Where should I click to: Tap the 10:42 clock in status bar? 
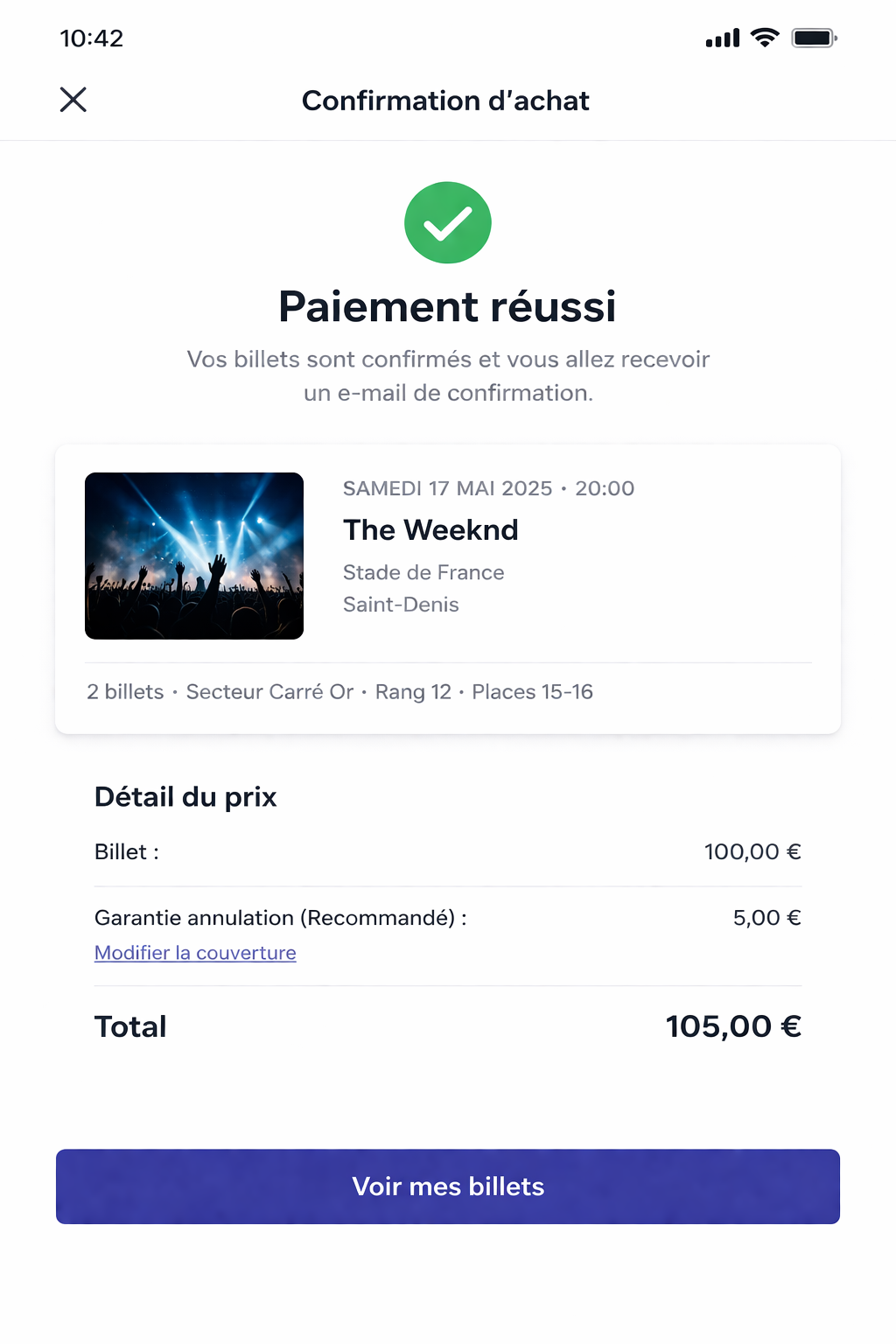pyautogui.click(x=92, y=38)
